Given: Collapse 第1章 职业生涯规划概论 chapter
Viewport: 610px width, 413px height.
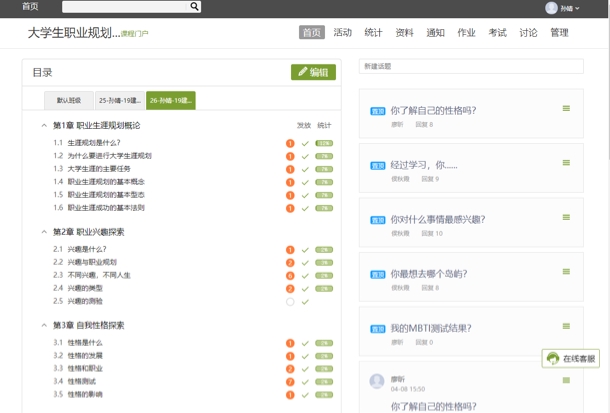Looking at the screenshot, I should tap(44, 126).
